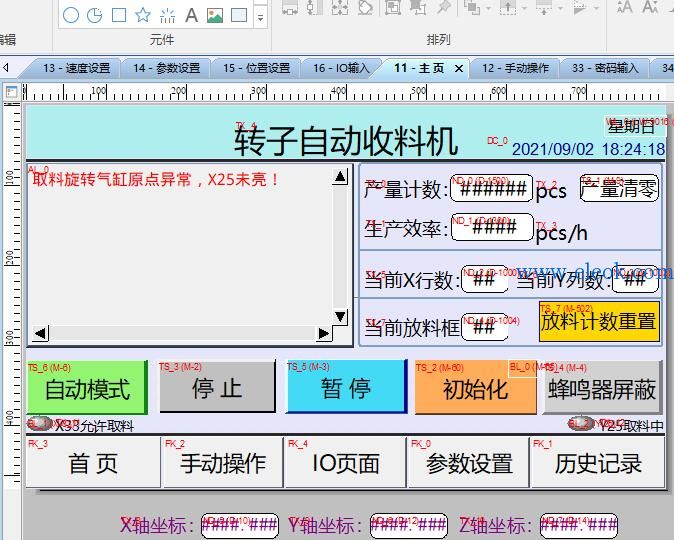Screen dimensions: 674x540
Task: Select the picture element icon
Action: (x=215, y=15)
